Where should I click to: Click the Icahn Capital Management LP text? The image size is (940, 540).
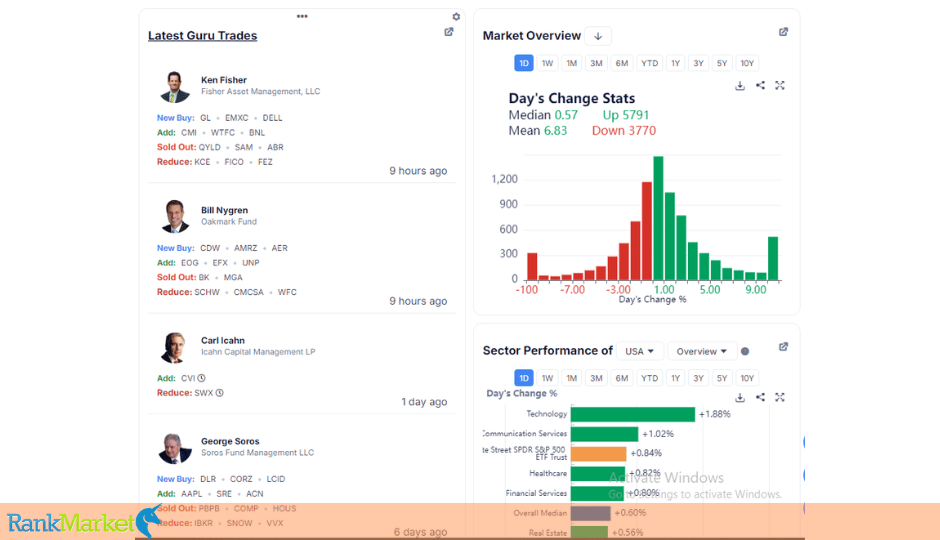[x=258, y=352]
